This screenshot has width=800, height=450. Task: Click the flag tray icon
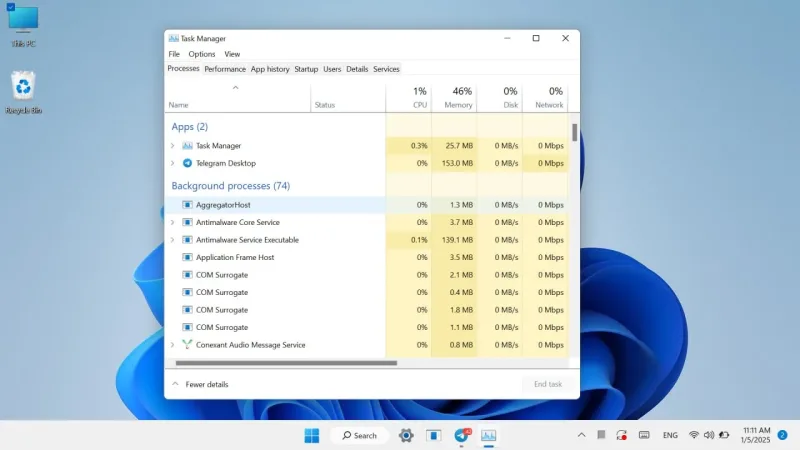(601, 435)
